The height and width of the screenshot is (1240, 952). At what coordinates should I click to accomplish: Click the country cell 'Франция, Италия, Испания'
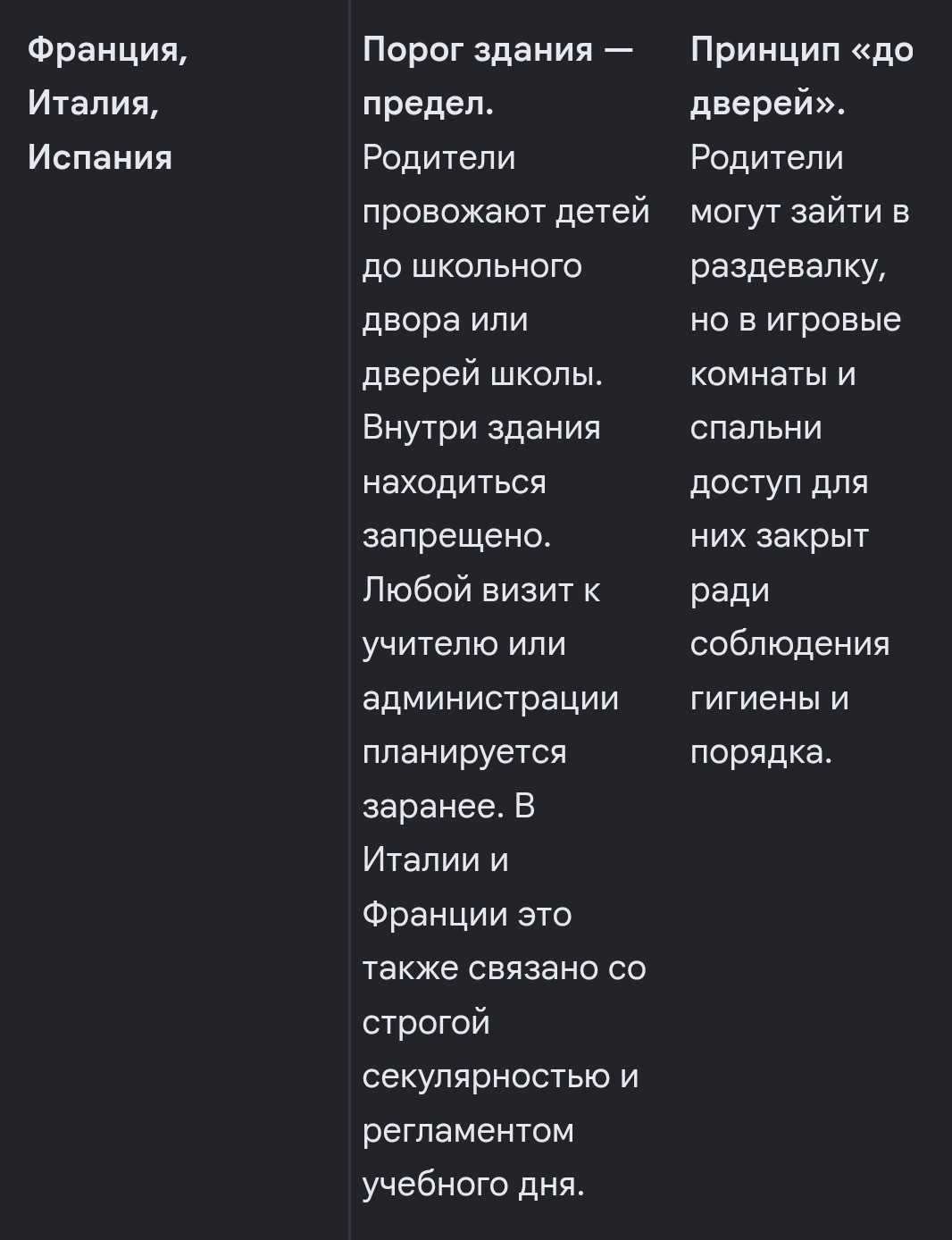(107, 104)
